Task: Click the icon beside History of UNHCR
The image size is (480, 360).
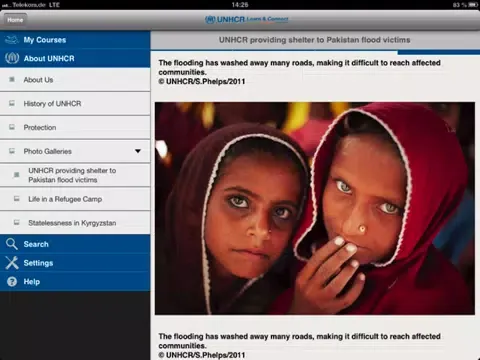Action: [12, 103]
